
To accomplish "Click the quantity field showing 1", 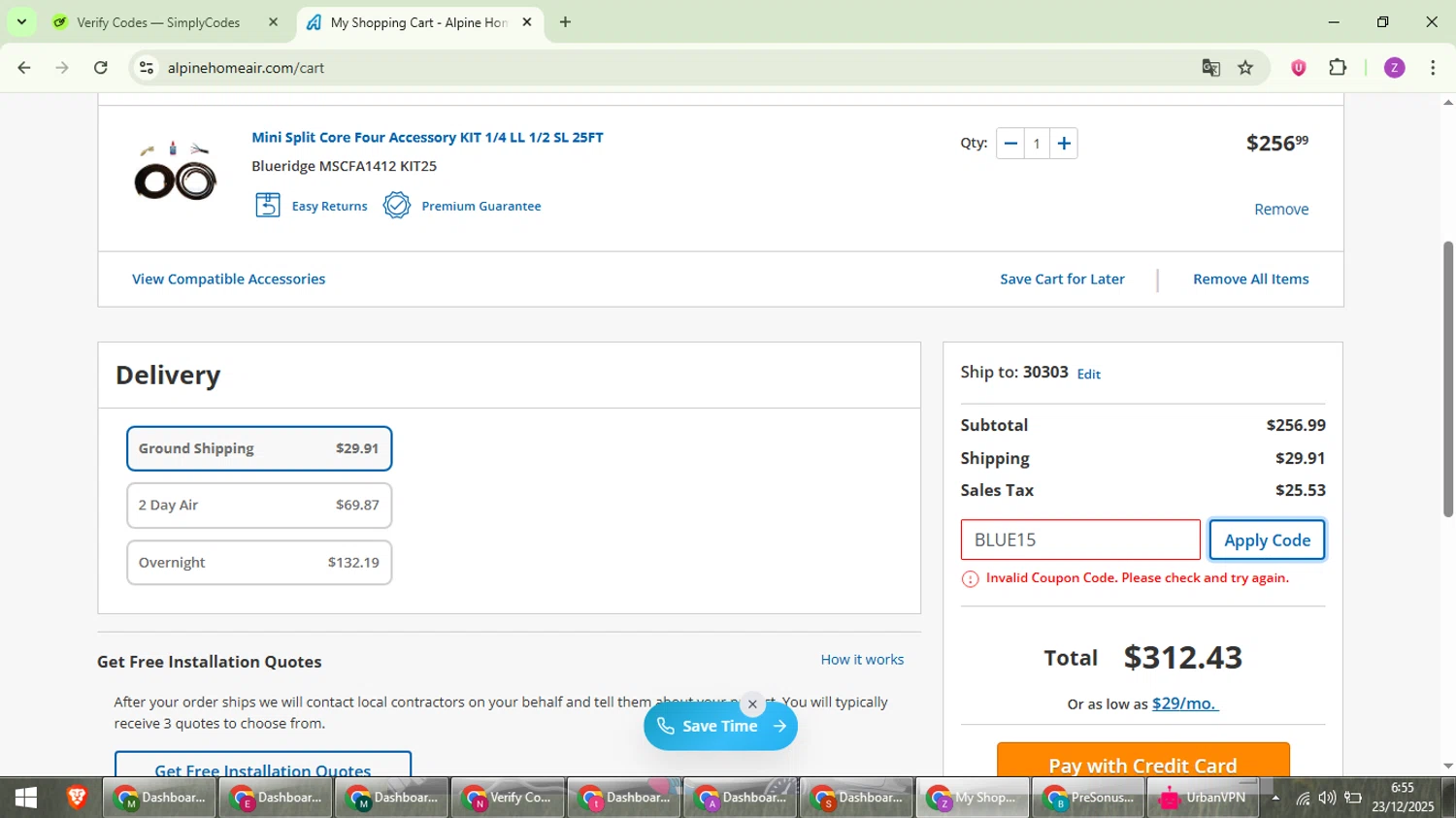I will click(1037, 144).
